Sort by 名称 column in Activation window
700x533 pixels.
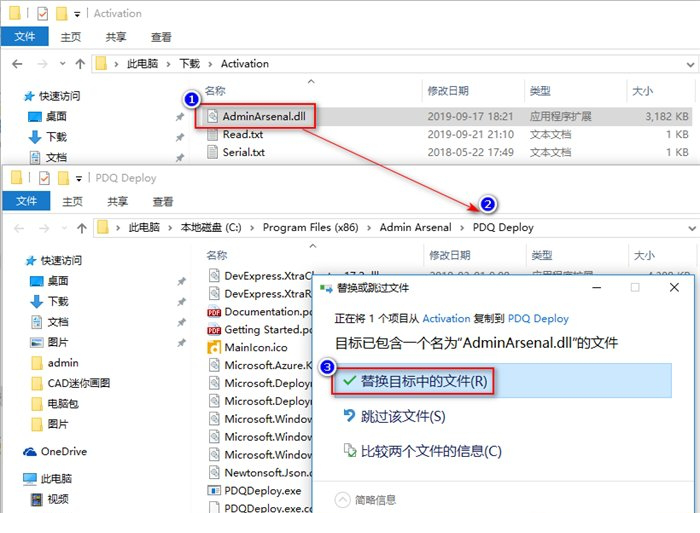point(215,91)
